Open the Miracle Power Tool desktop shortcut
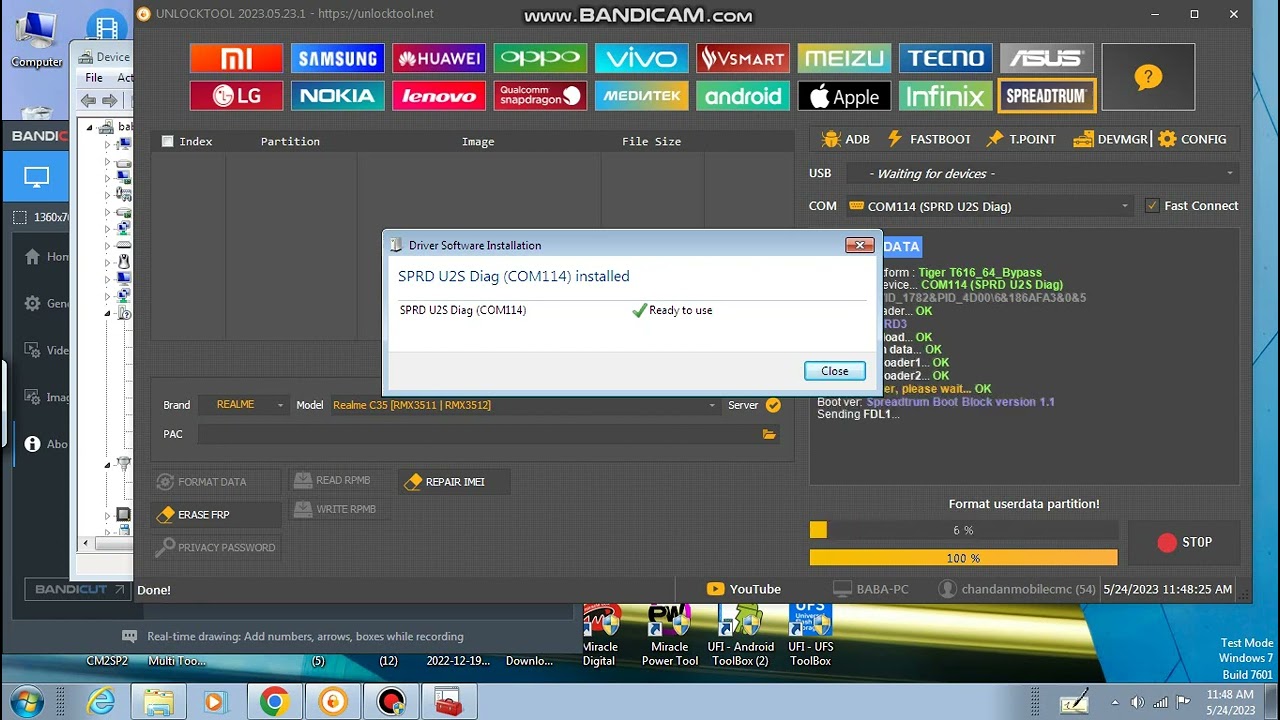Image resolution: width=1280 pixels, height=720 pixels. pyautogui.click(x=670, y=636)
